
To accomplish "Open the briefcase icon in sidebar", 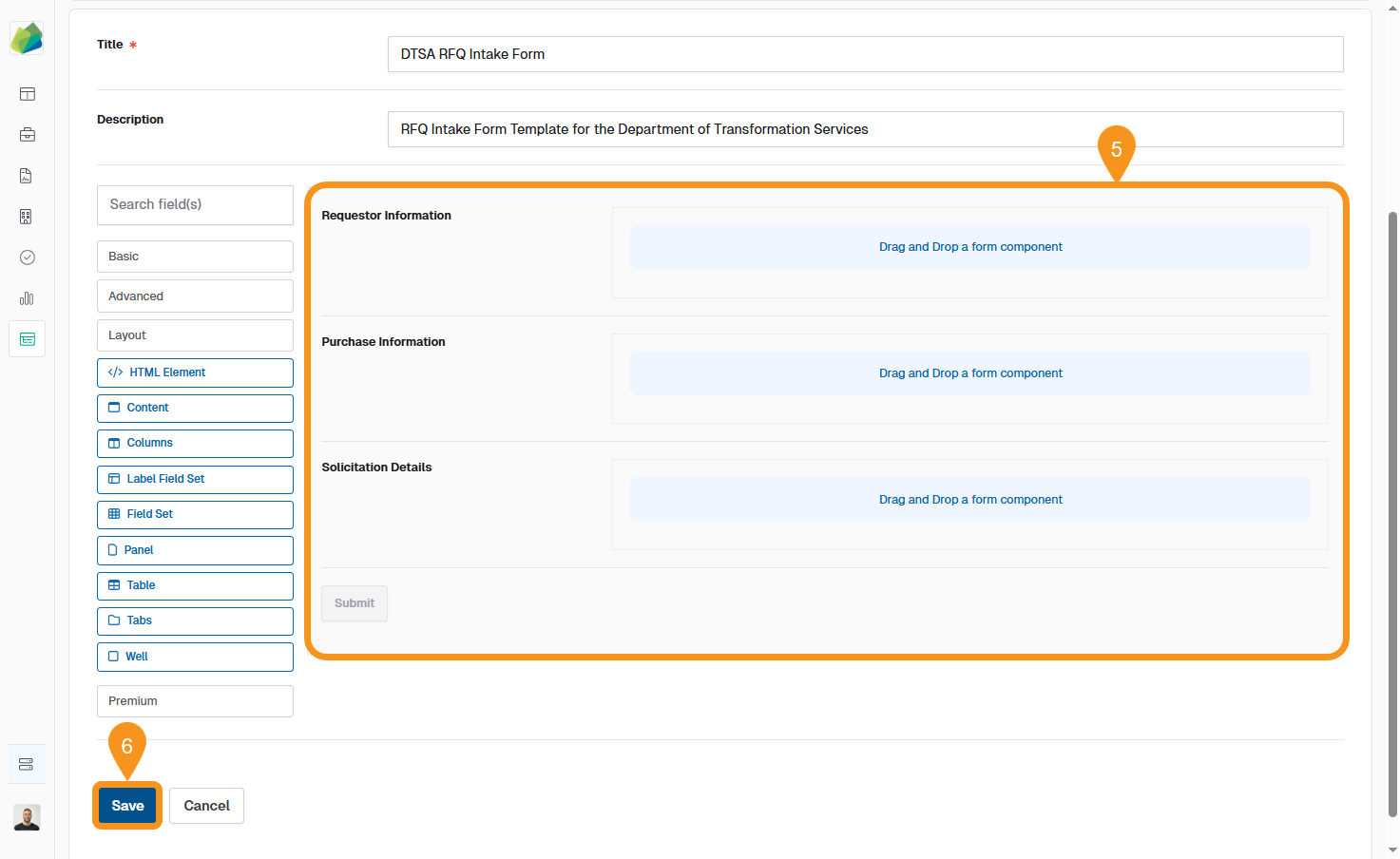I will pos(28,135).
